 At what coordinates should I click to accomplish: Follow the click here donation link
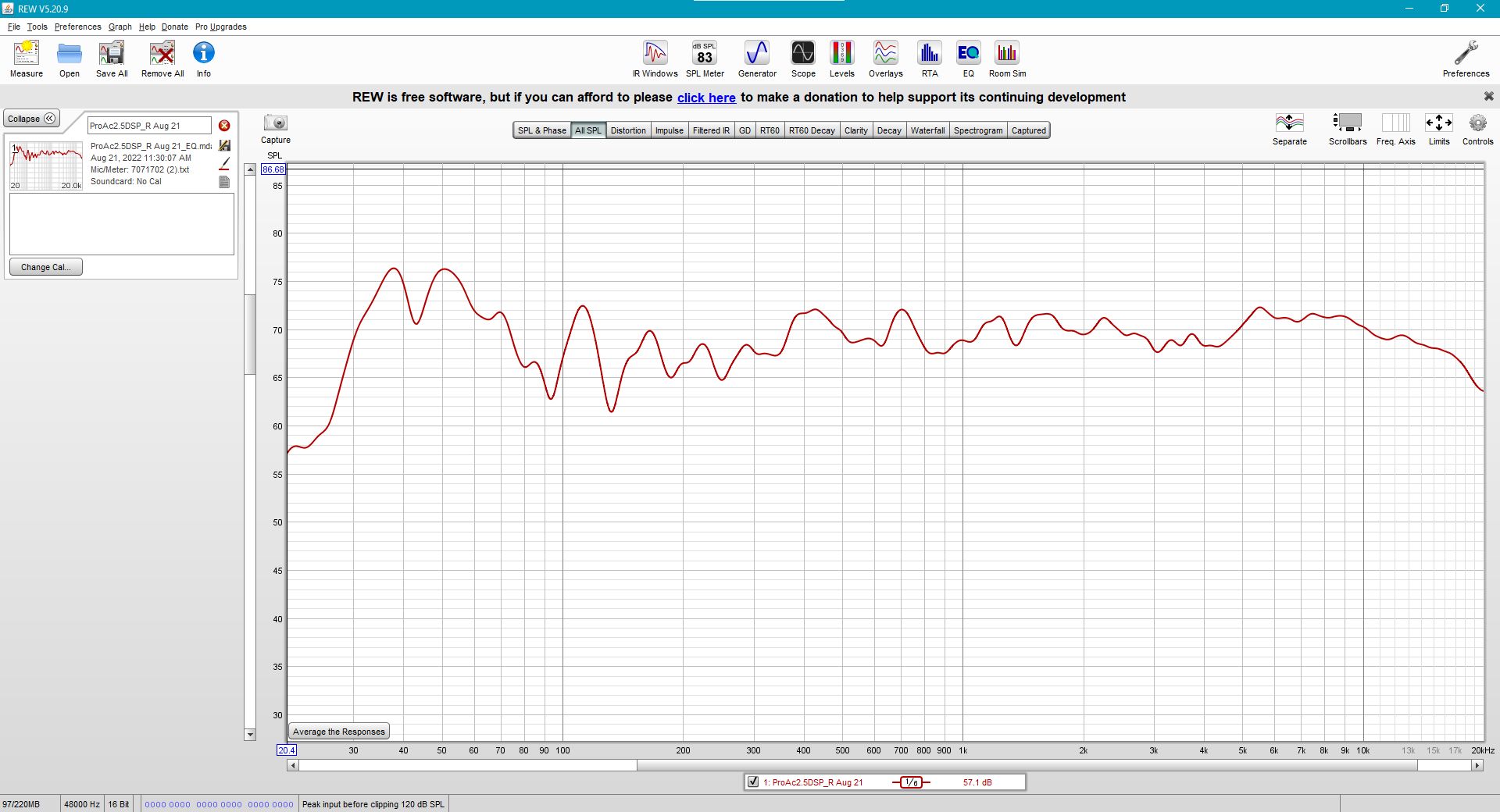[x=706, y=98]
